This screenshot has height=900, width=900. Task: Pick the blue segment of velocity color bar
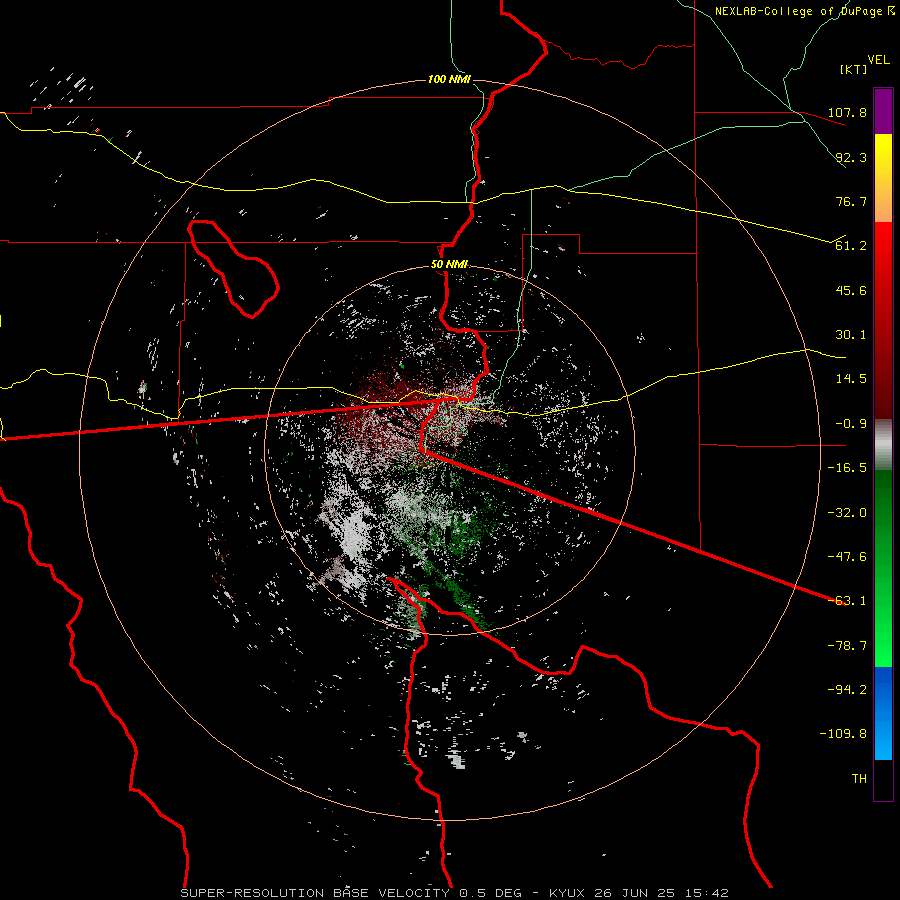point(883,713)
